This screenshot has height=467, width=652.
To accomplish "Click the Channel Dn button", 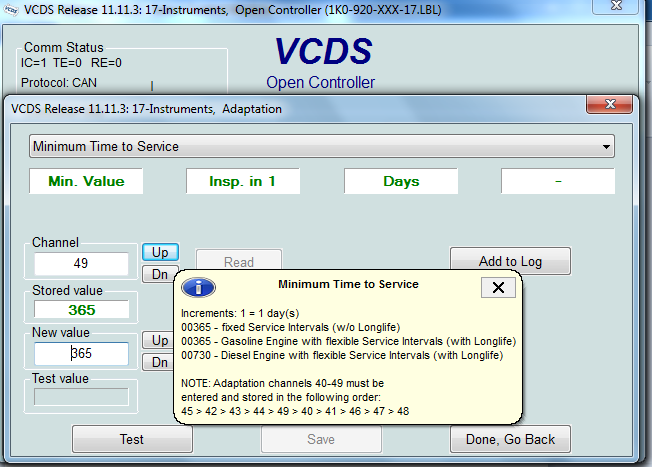I will click(x=159, y=274).
